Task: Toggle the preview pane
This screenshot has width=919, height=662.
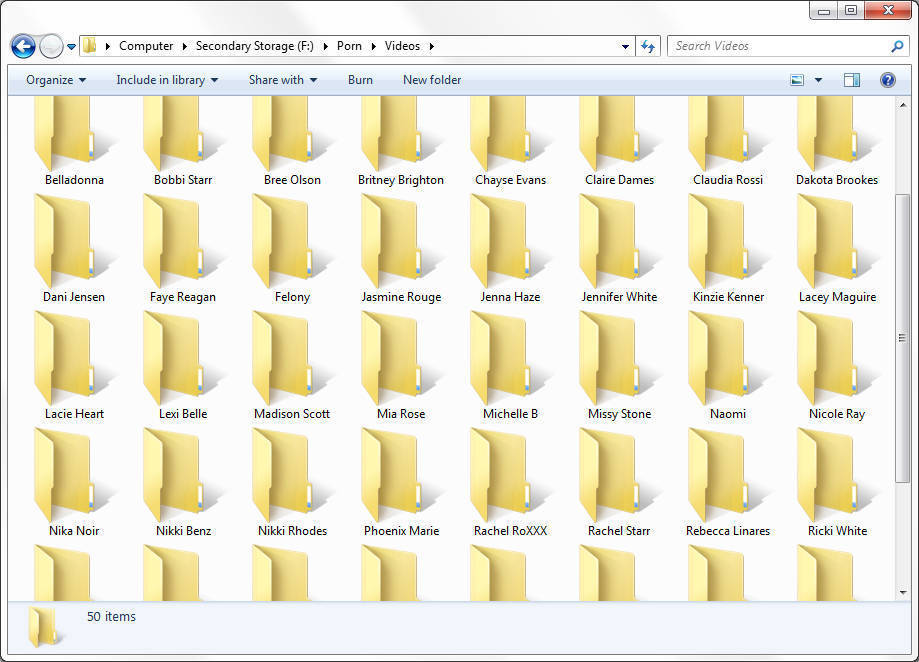Action: 852,80
